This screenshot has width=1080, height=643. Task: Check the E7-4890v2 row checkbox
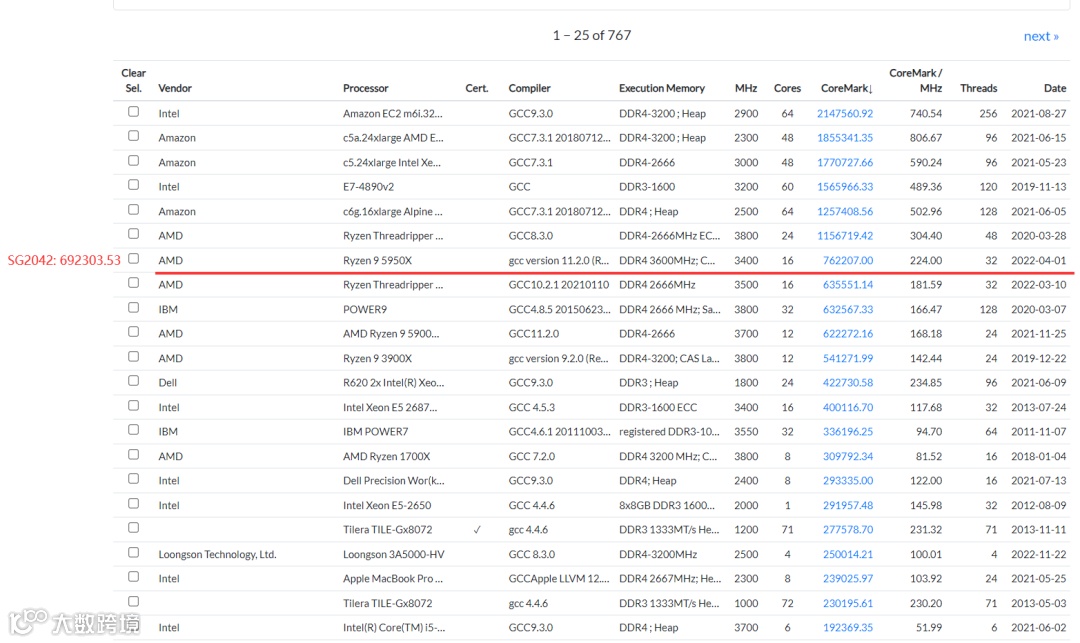coord(134,185)
